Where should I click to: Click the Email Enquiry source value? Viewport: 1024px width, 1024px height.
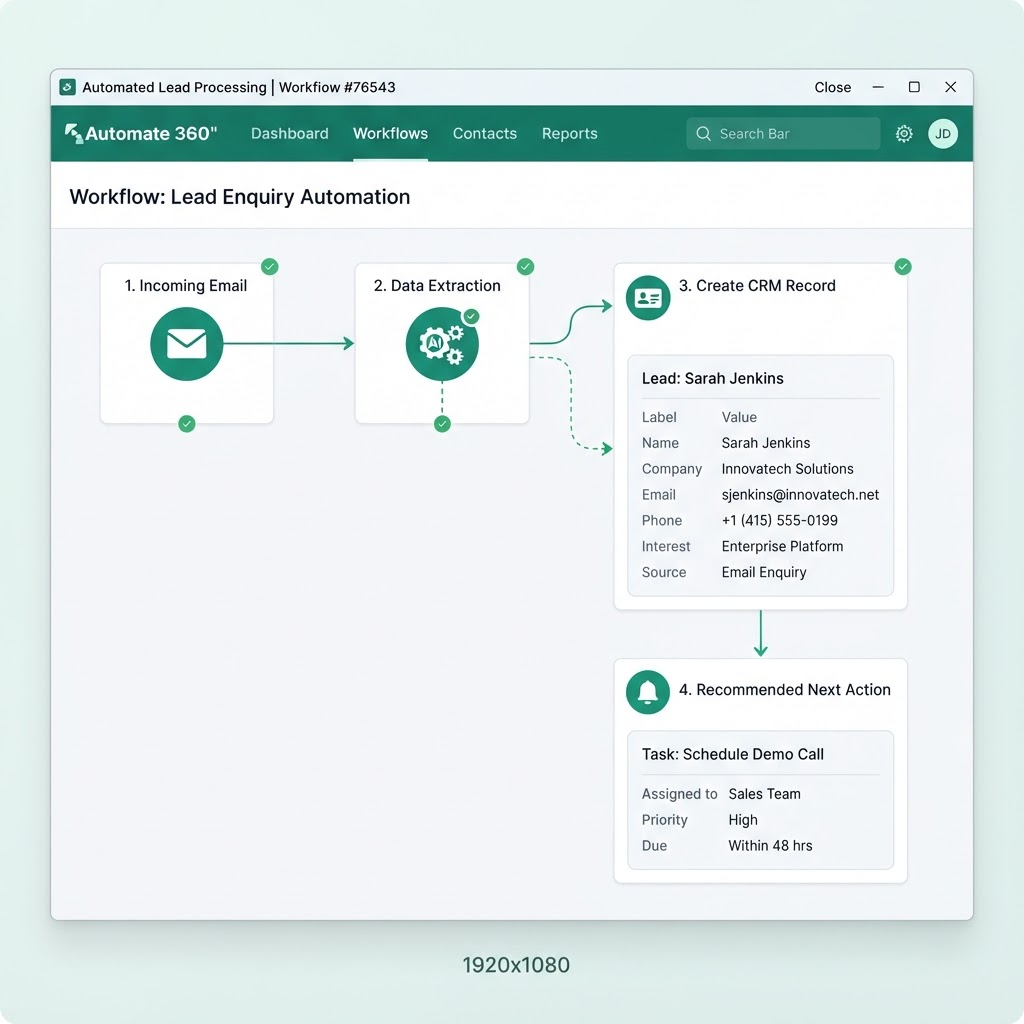pos(763,573)
